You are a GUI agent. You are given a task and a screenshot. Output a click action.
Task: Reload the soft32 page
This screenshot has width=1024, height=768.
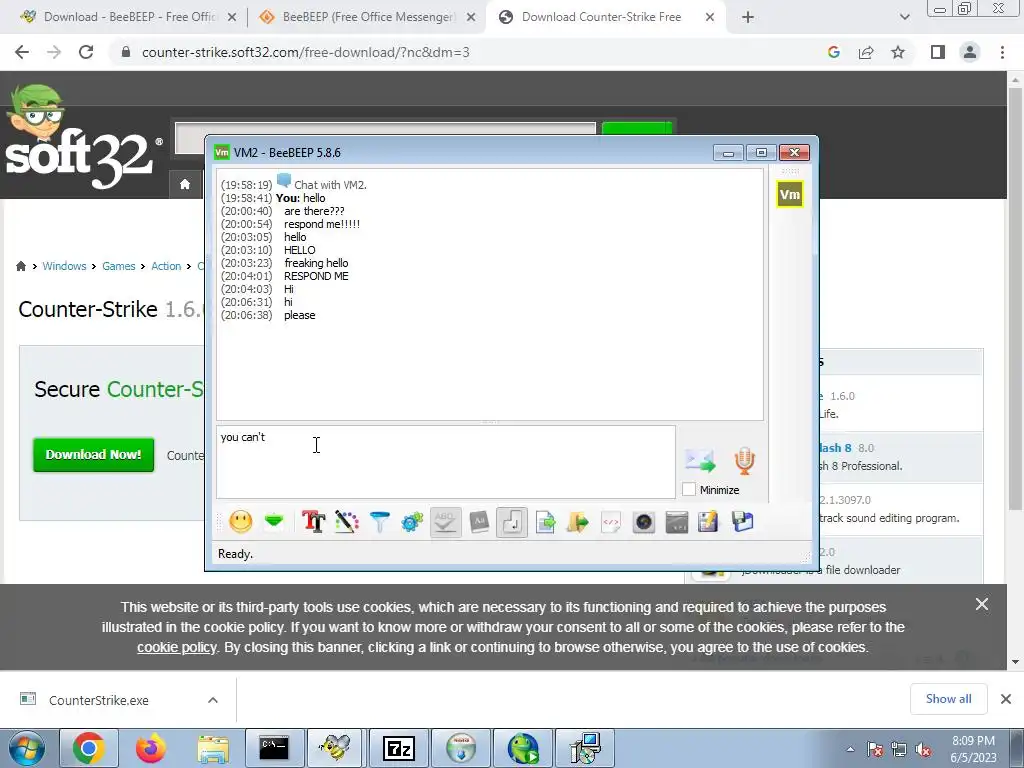click(x=86, y=52)
